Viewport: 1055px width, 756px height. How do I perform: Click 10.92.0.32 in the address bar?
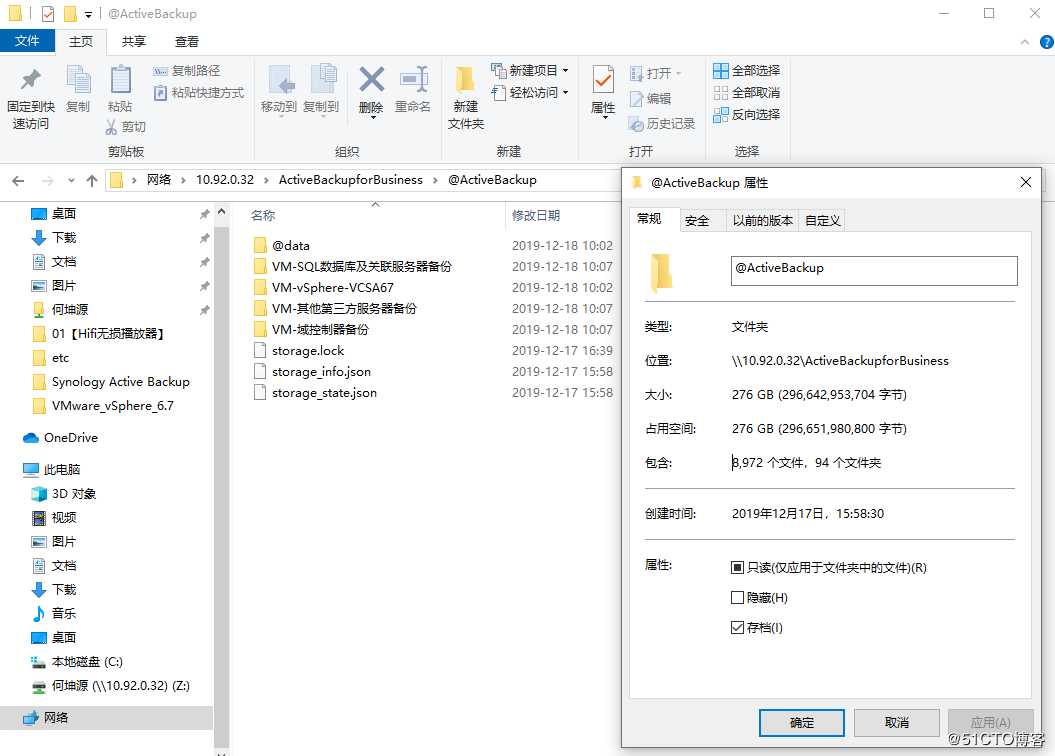click(225, 180)
